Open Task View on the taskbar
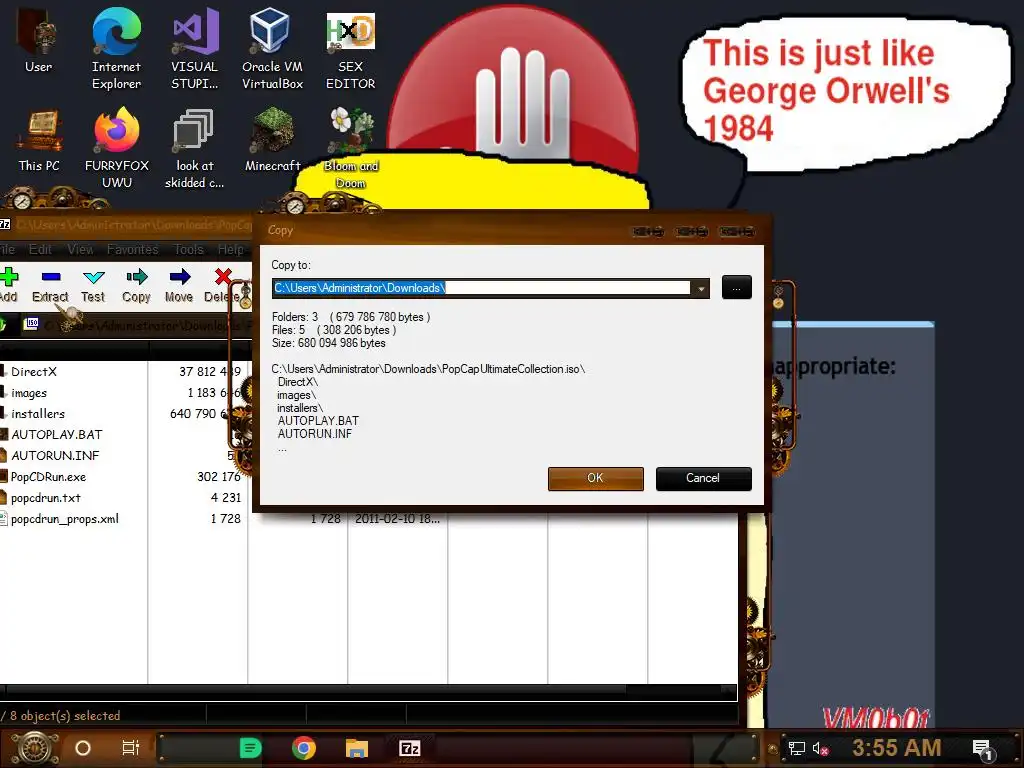Screen dimensions: 1024x768 coord(131,748)
